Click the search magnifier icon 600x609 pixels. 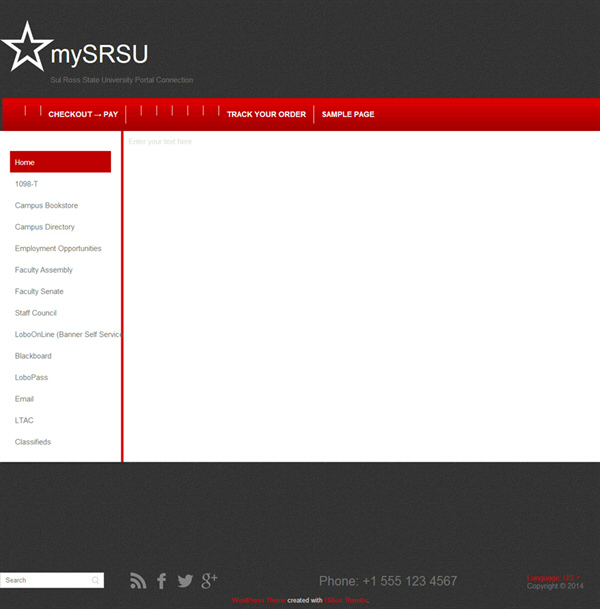tap(96, 580)
